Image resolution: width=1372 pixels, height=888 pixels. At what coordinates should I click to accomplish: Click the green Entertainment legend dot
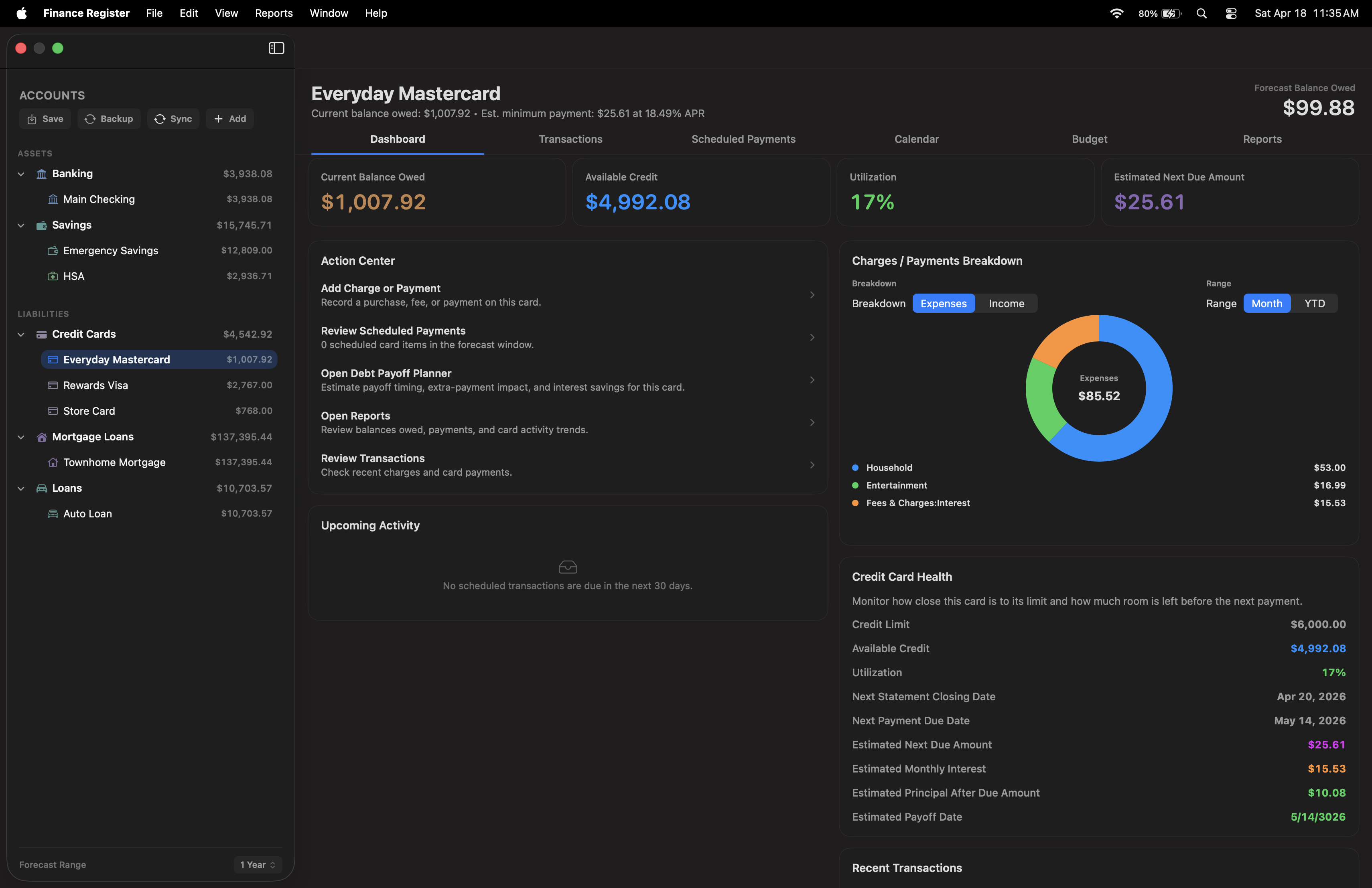[x=855, y=485]
